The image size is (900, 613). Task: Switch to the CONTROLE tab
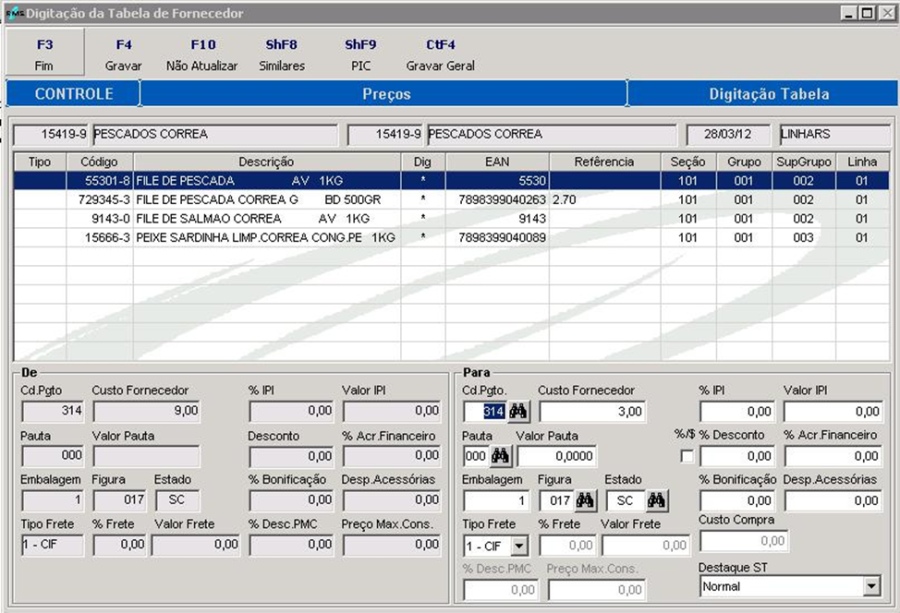point(73,94)
